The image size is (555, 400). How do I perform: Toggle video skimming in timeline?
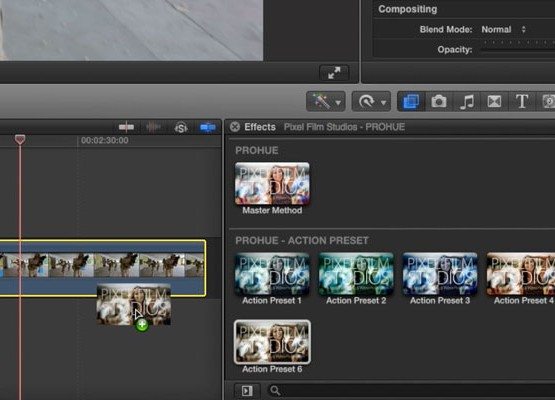tap(126, 127)
